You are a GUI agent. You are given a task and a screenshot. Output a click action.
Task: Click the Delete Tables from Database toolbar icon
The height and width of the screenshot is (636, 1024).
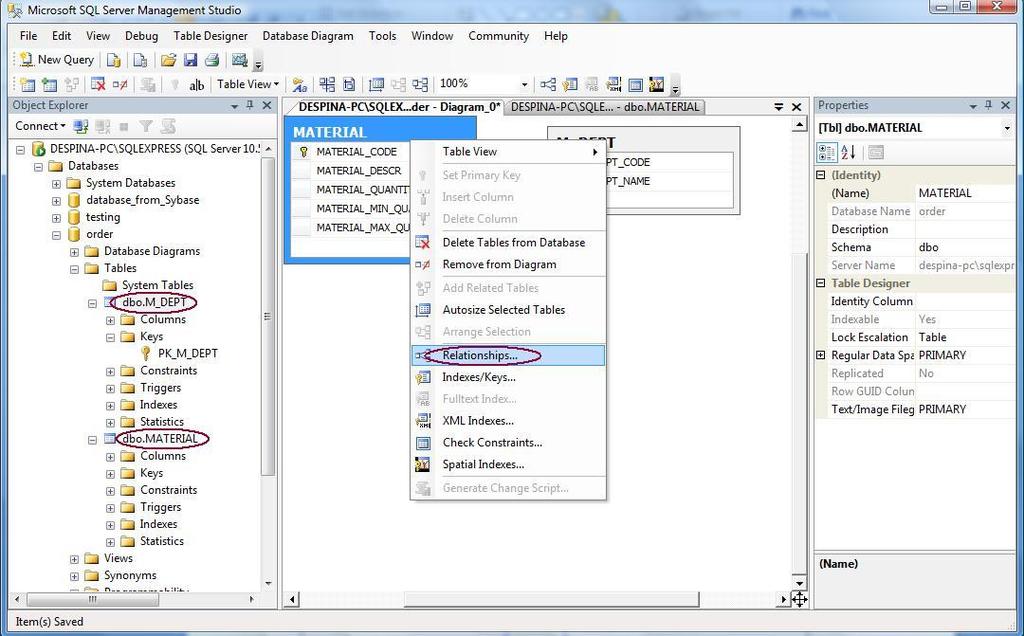tap(98, 84)
